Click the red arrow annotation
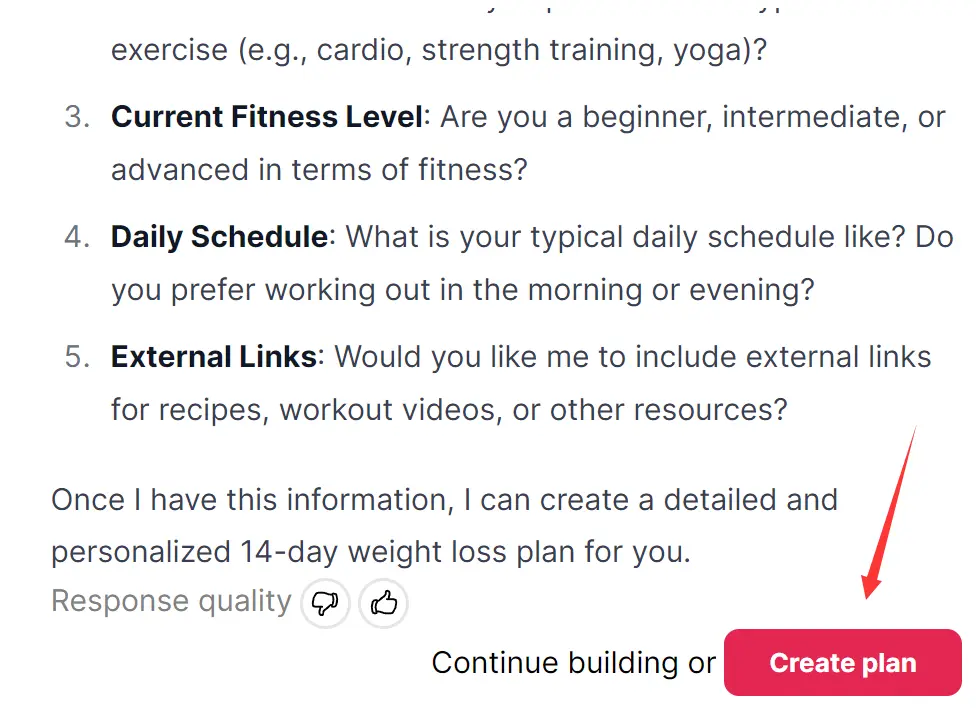 tap(889, 510)
